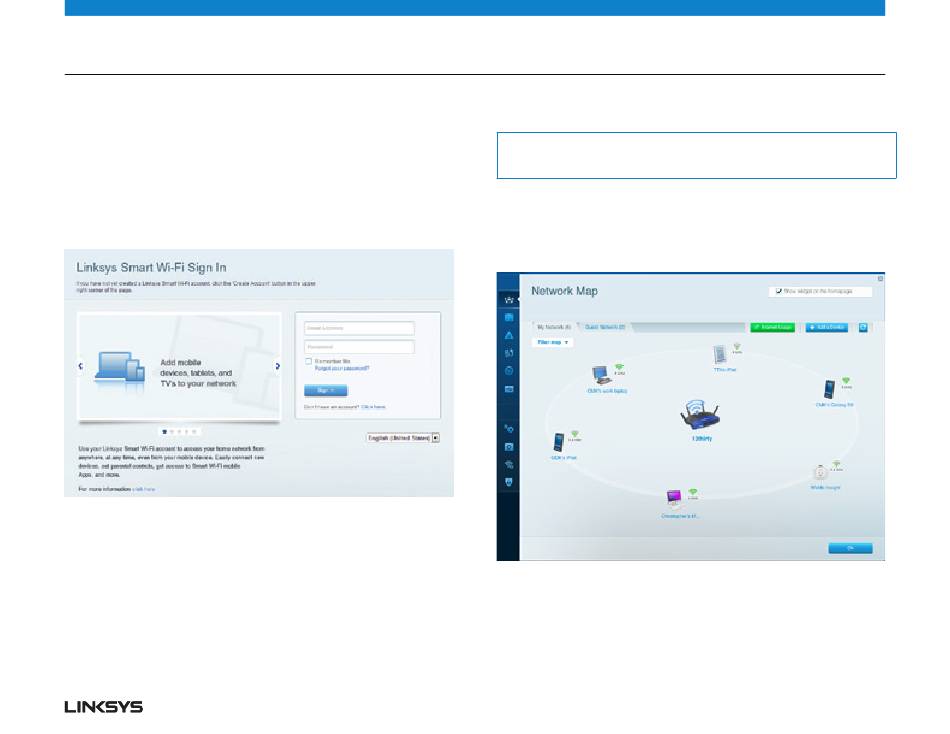Switch to the My Network tab

point(554,327)
